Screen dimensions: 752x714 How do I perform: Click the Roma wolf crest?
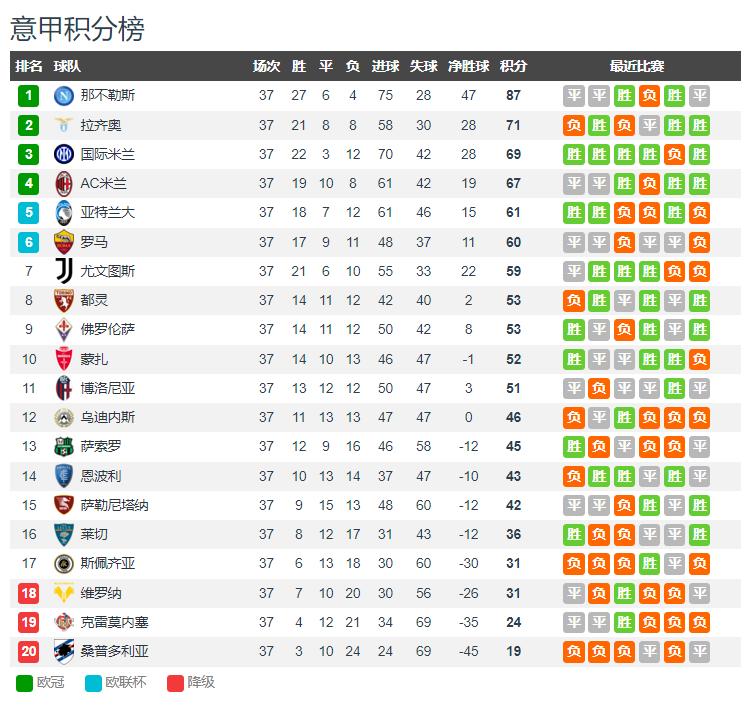coord(63,242)
